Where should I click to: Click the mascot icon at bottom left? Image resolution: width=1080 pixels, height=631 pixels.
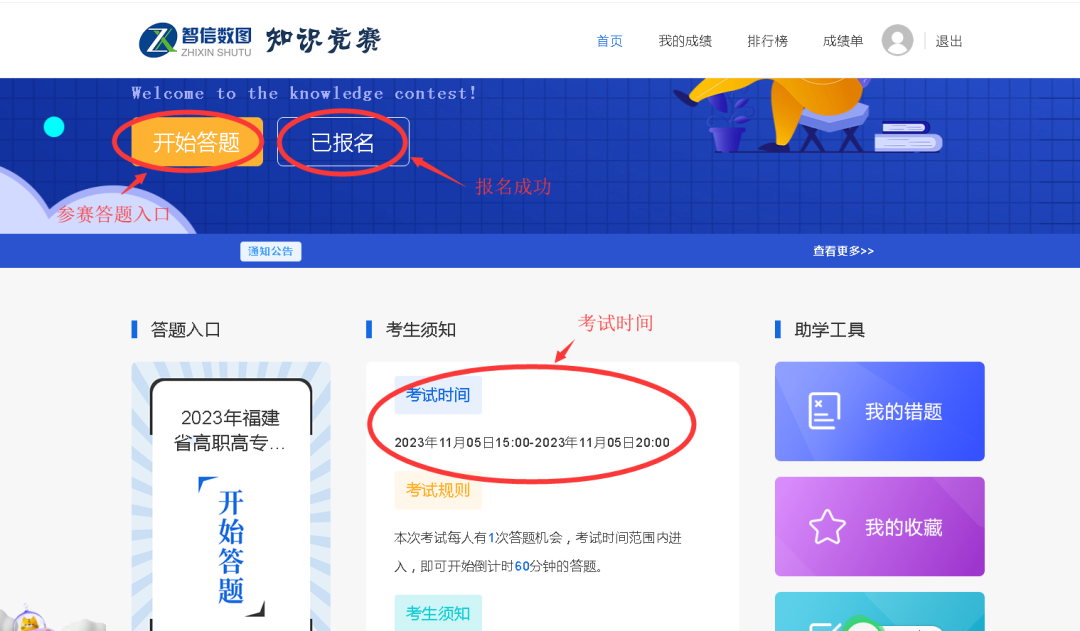[30, 619]
